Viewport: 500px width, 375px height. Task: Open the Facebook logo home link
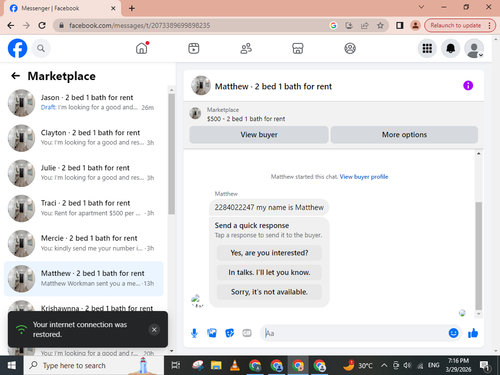click(x=17, y=48)
